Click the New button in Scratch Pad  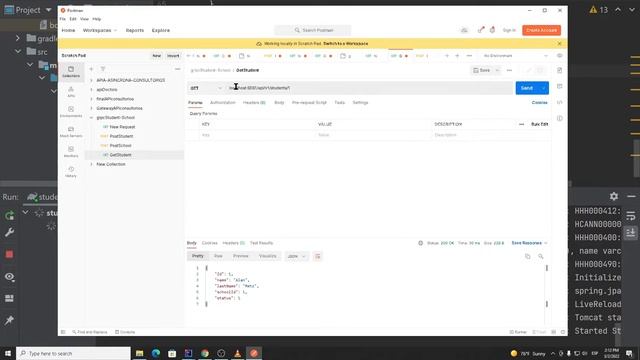[x=156, y=56]
